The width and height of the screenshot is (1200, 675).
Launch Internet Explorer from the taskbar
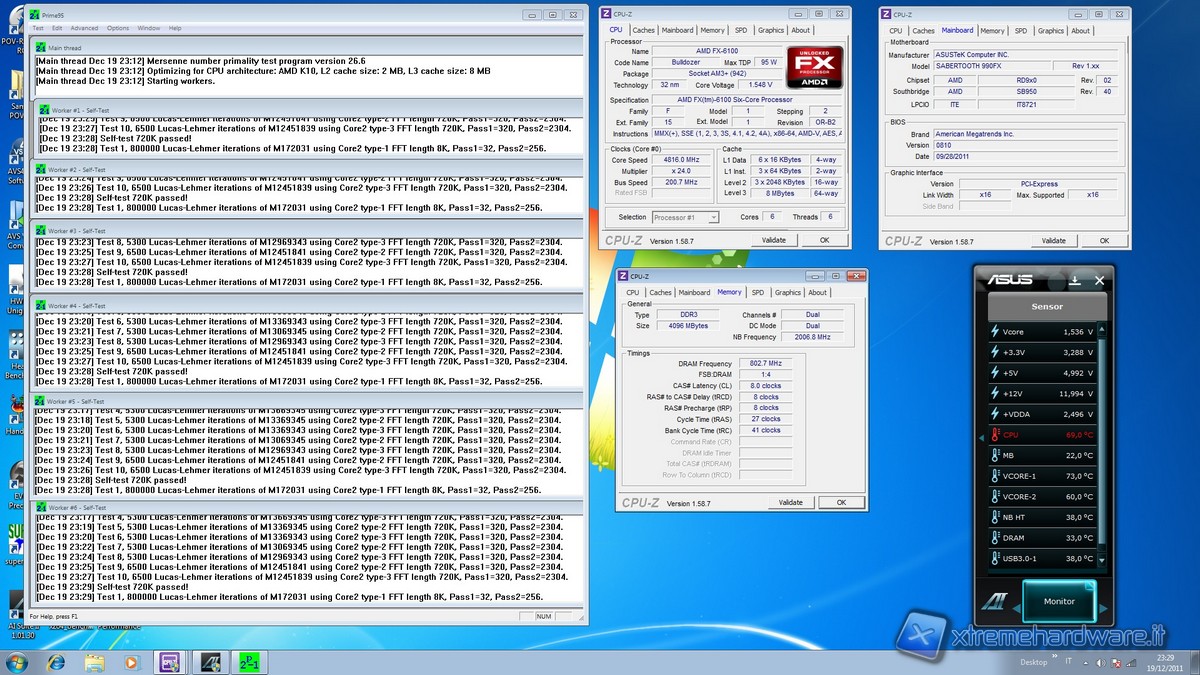[x=55, y=661]
